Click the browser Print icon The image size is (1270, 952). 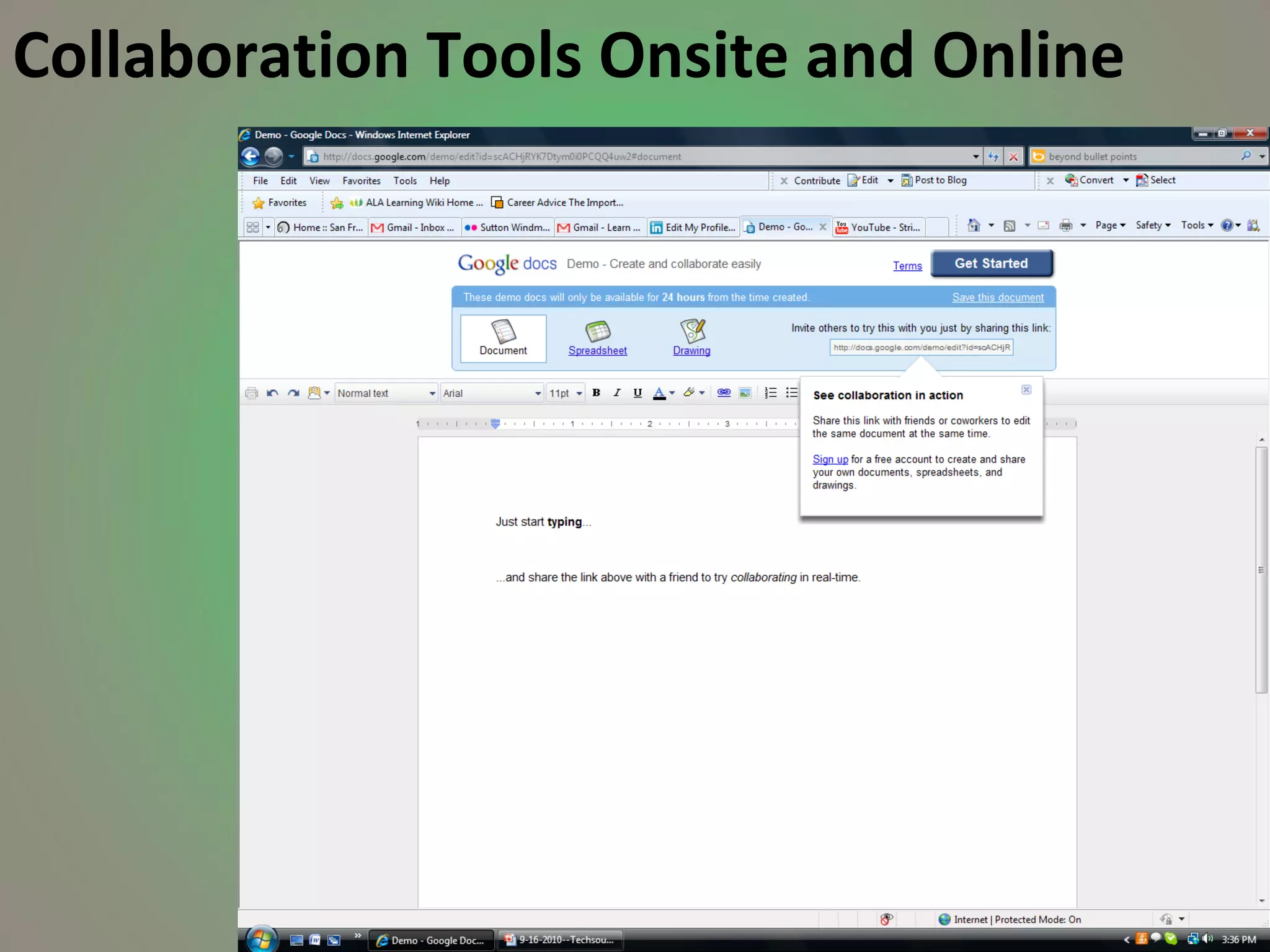[1065, 226]
